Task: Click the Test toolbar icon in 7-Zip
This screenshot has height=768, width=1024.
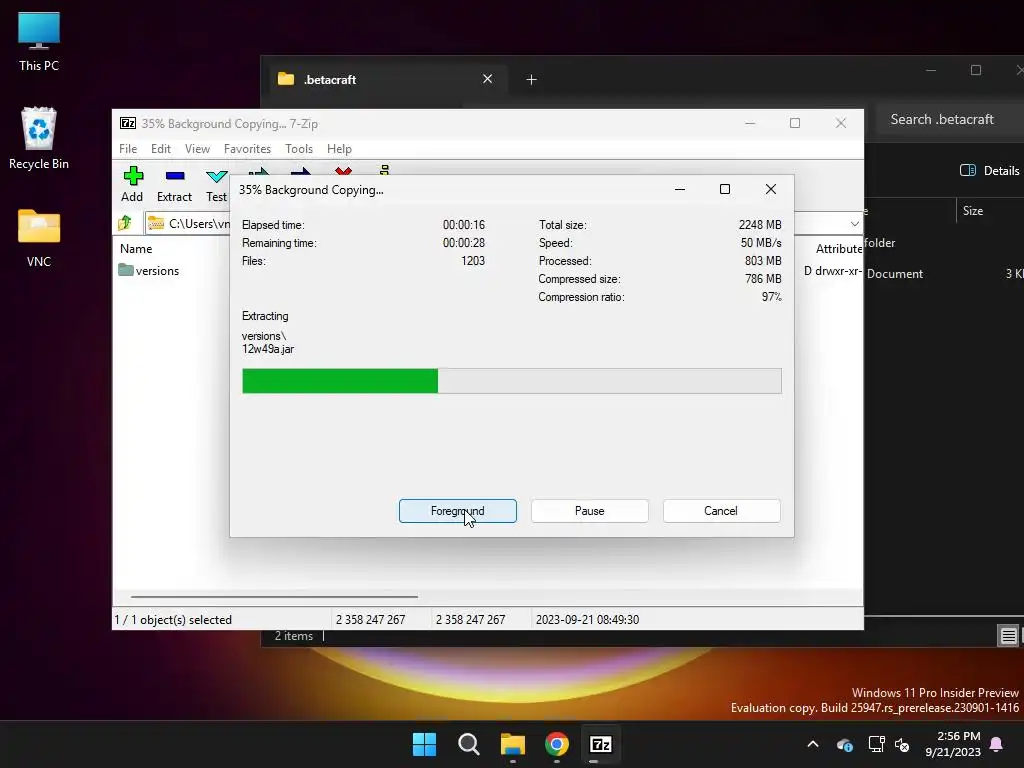Action: (x=216, y=184)
